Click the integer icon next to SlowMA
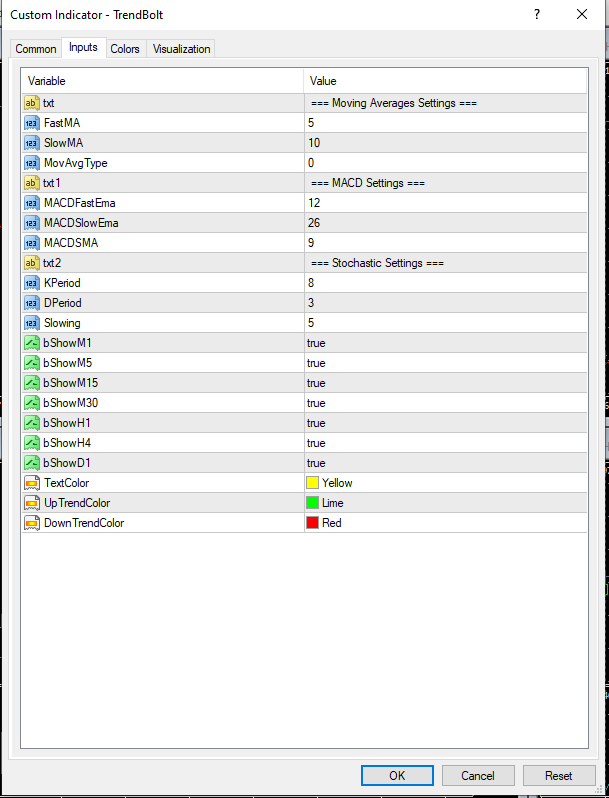The width and height of the screenshot is (609, 798). pyautogui.click(x=32, y=143)
